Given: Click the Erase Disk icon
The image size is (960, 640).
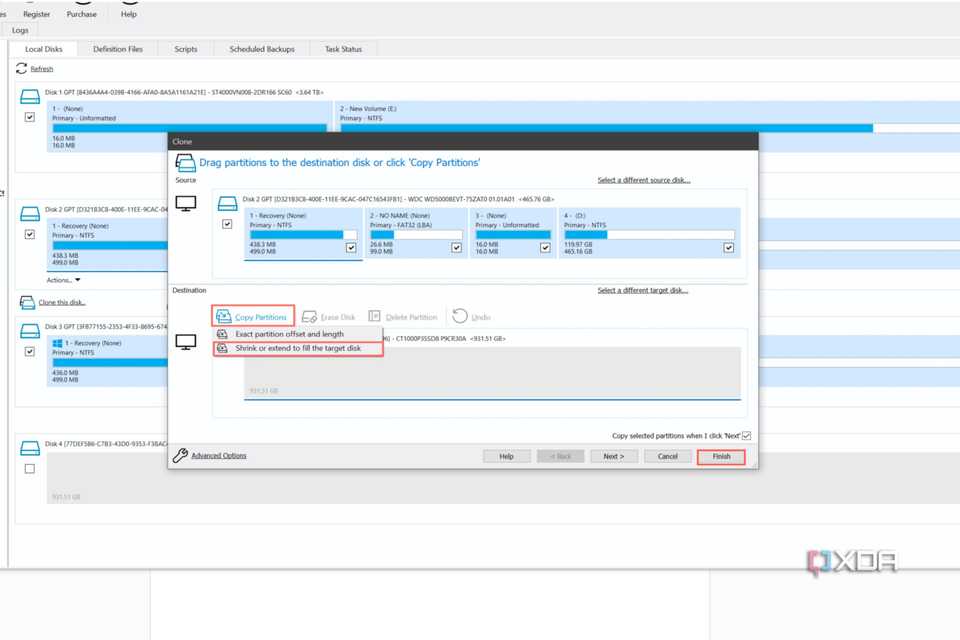Looking at the screenshot, I should click(x=310, y=317).
